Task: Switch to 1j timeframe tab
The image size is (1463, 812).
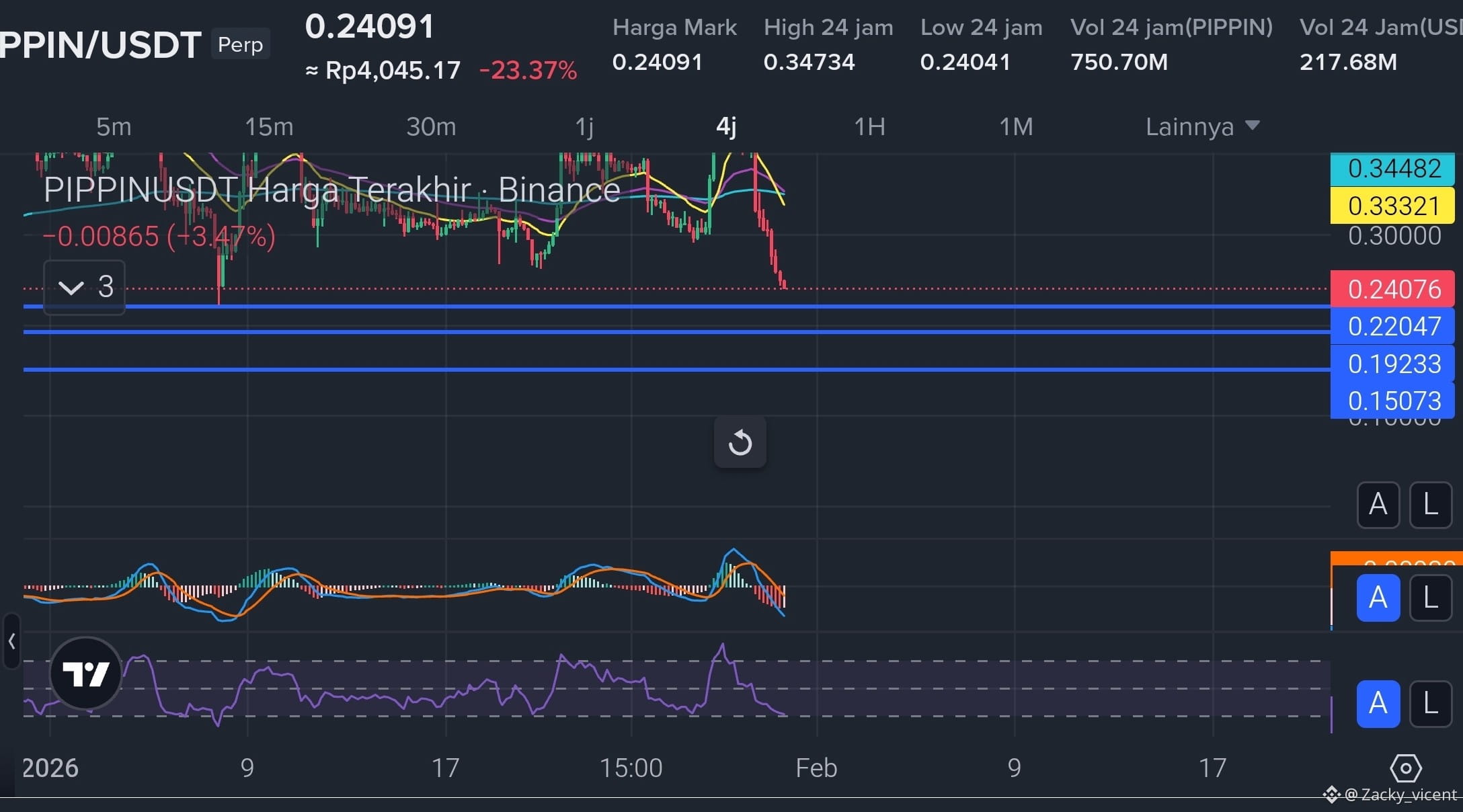Action: pyautogui.click(x=584, y=126)
